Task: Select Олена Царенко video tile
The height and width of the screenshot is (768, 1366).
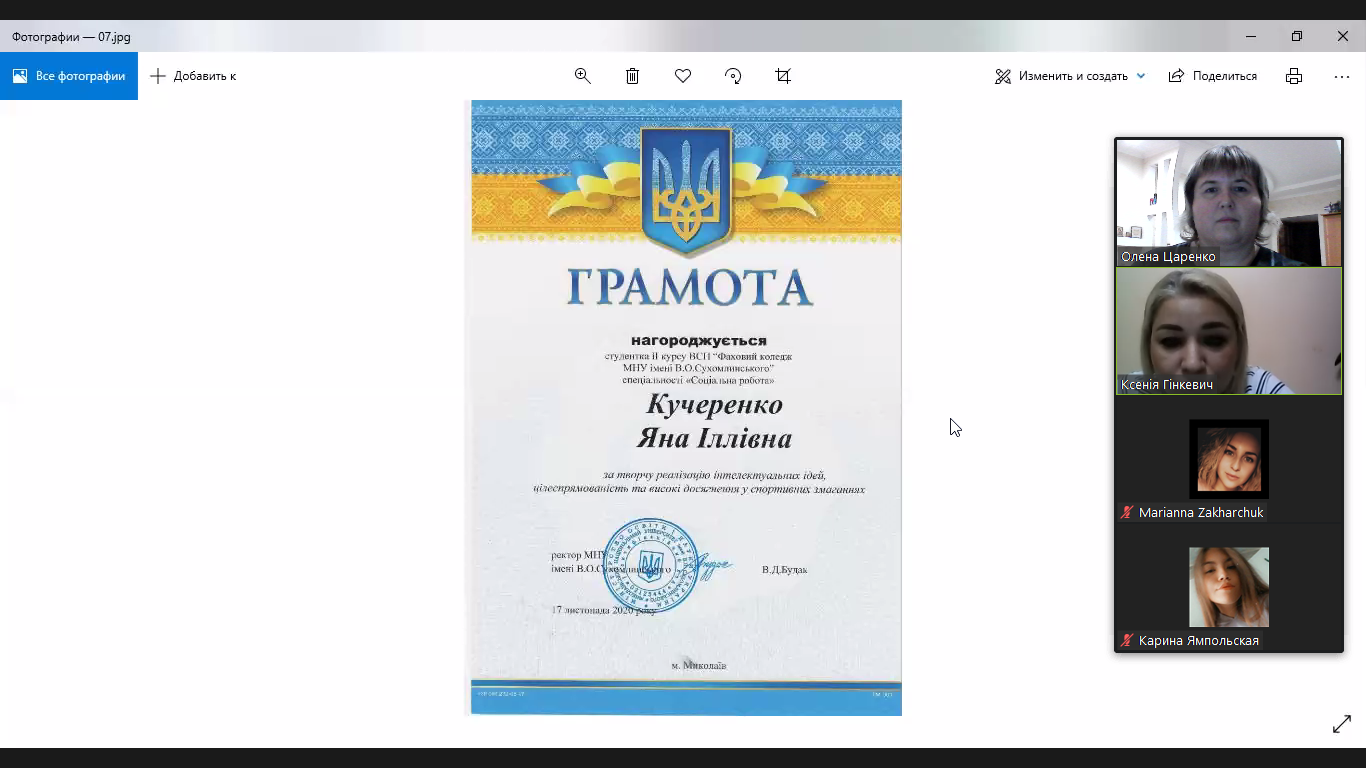Action: (x=1229, y=202)
